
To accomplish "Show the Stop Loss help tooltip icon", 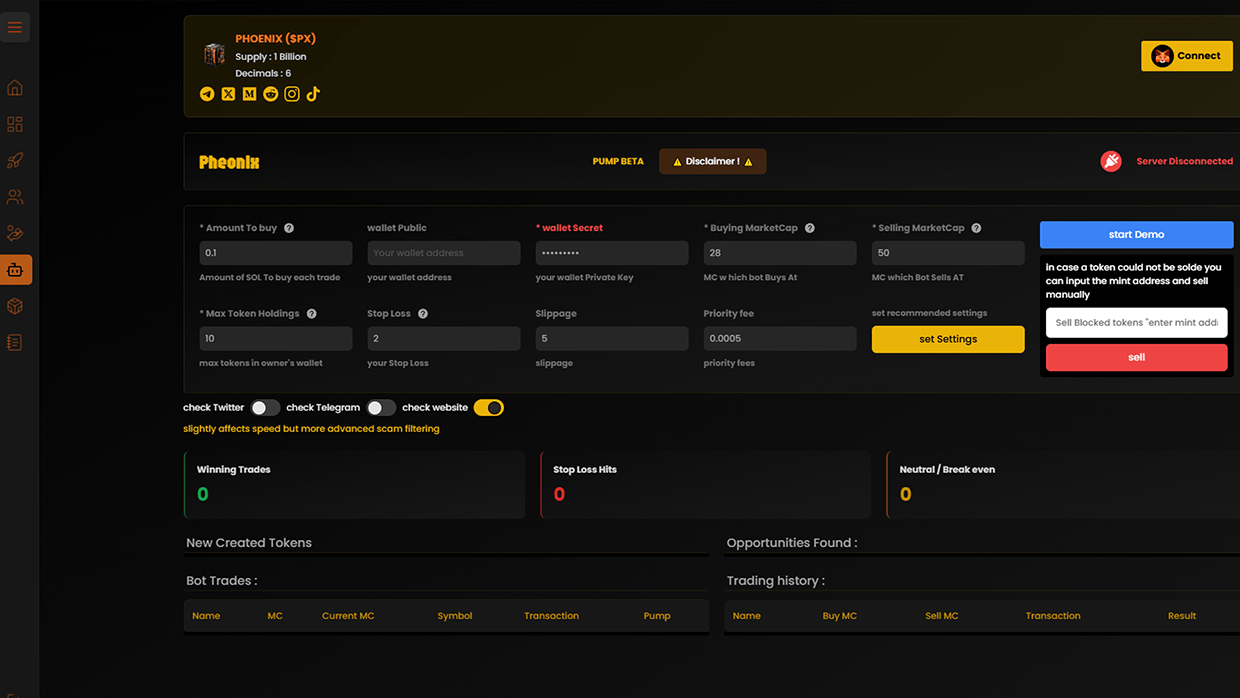I will (x=423, y=314).
